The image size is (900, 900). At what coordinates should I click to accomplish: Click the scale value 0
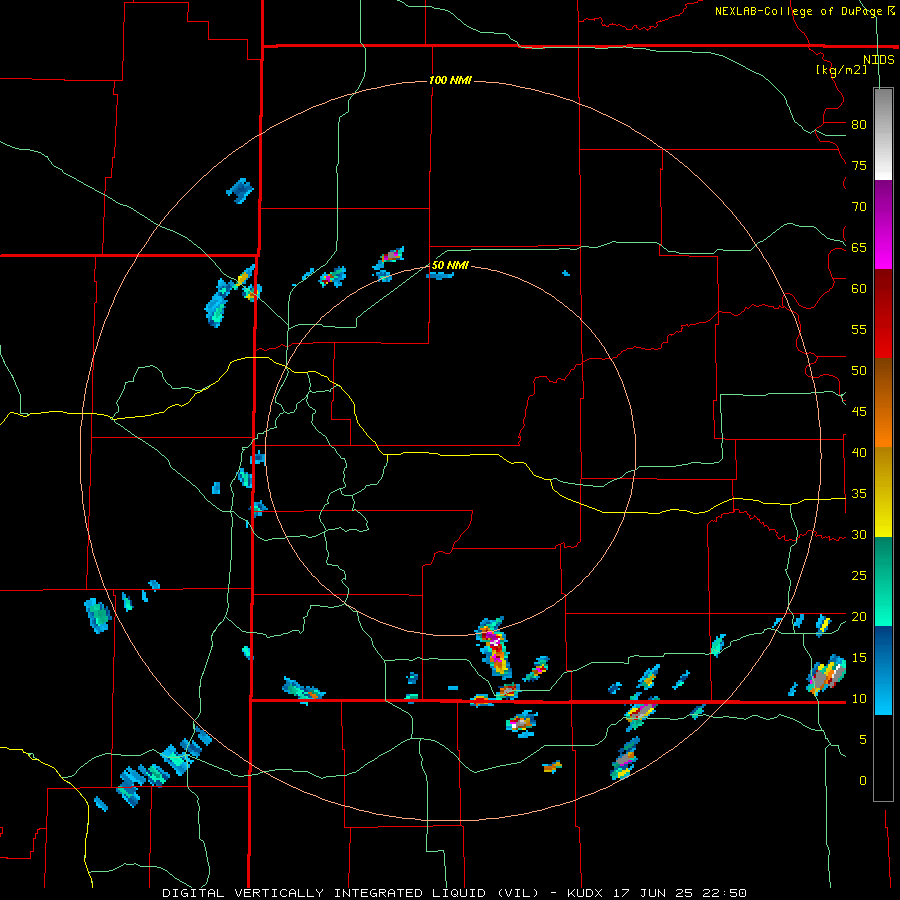(x=863, y=781)
